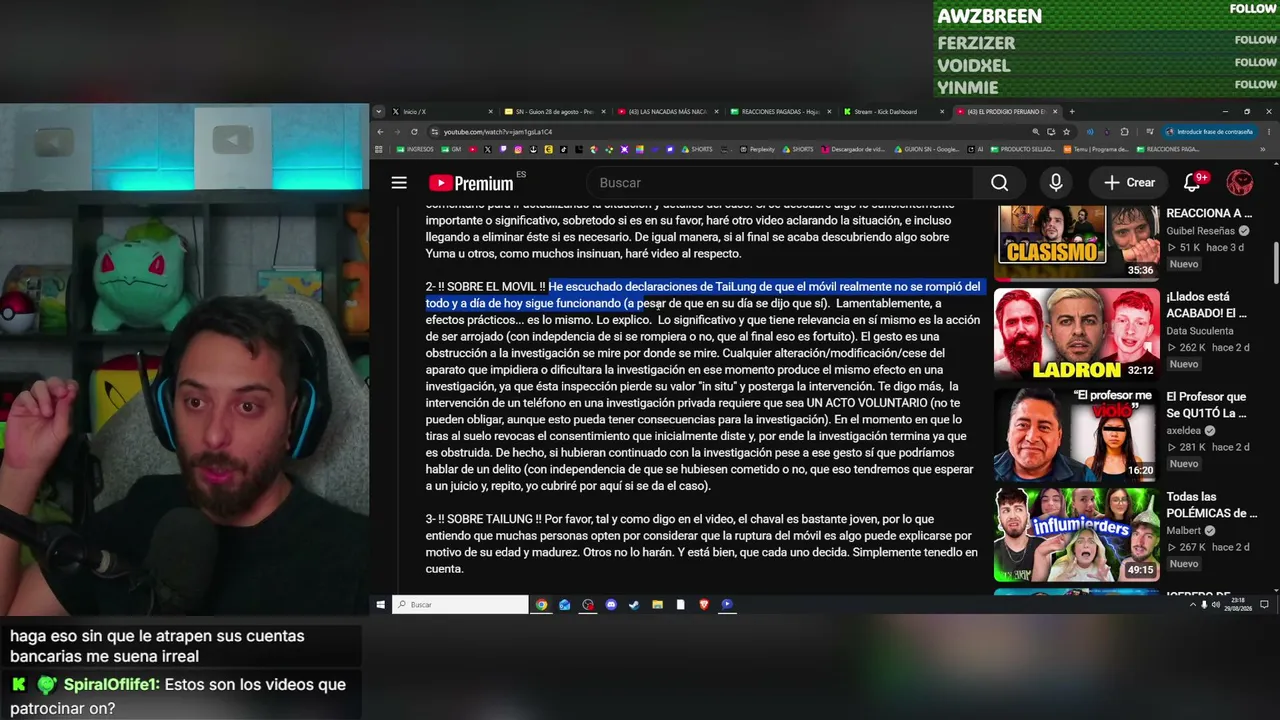Open the YouTube guide hamburger menu
The image size is (1280, 720).
pyautogui.click(x=399, y=183)
